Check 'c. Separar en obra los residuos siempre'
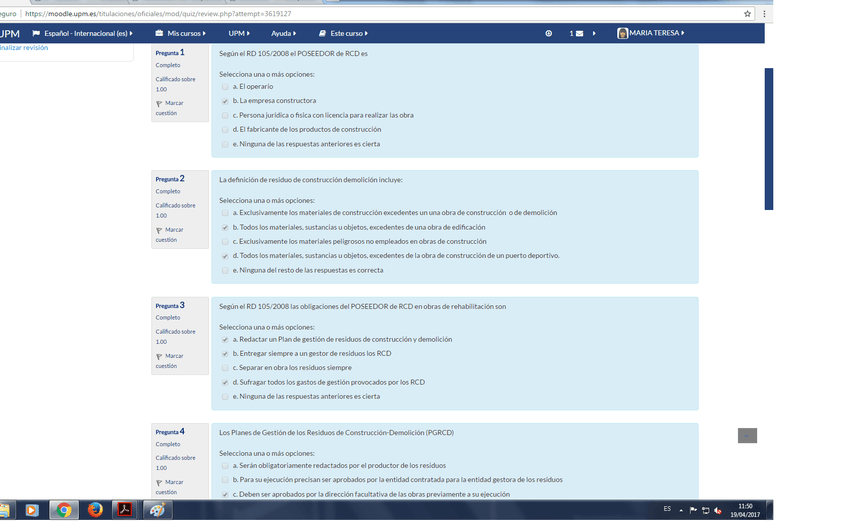This screenshot has width=848, height=530. (225, 368)
